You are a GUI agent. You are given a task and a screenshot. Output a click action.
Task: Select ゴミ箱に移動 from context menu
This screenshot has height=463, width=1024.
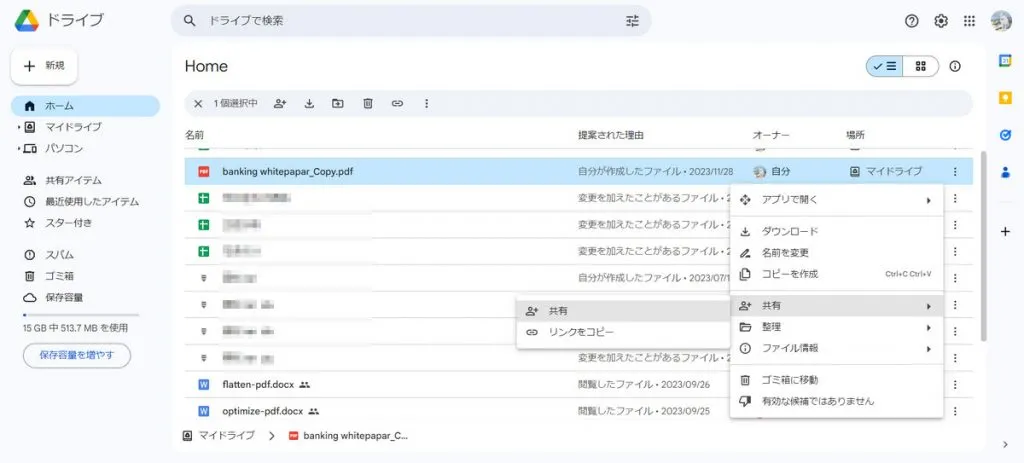[x=837, y=380]
